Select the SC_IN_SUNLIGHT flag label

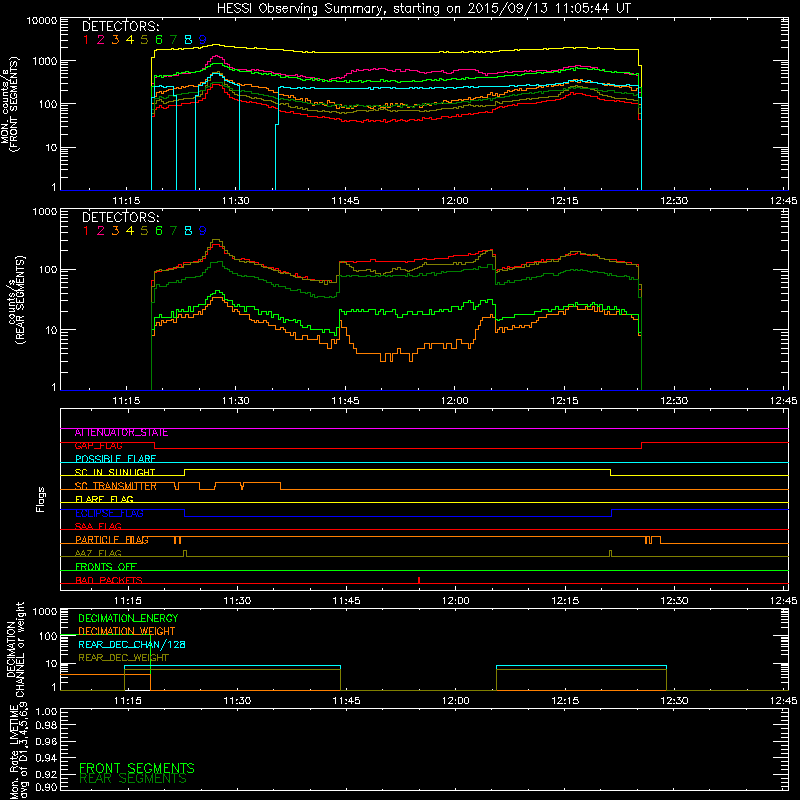pos(115,472)
